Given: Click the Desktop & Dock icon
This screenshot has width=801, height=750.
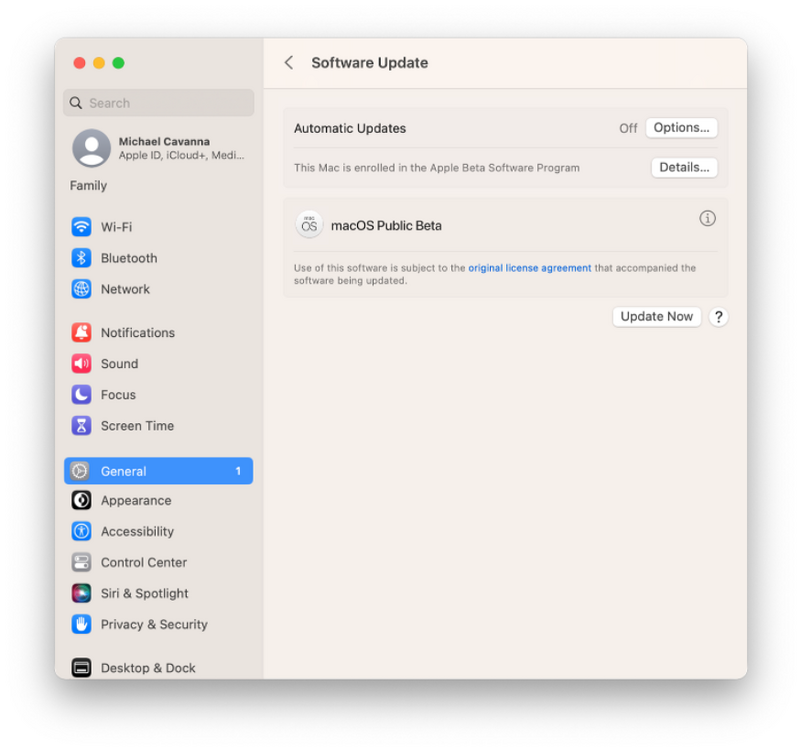Looking at the screenshot, I should click(81, 668).
